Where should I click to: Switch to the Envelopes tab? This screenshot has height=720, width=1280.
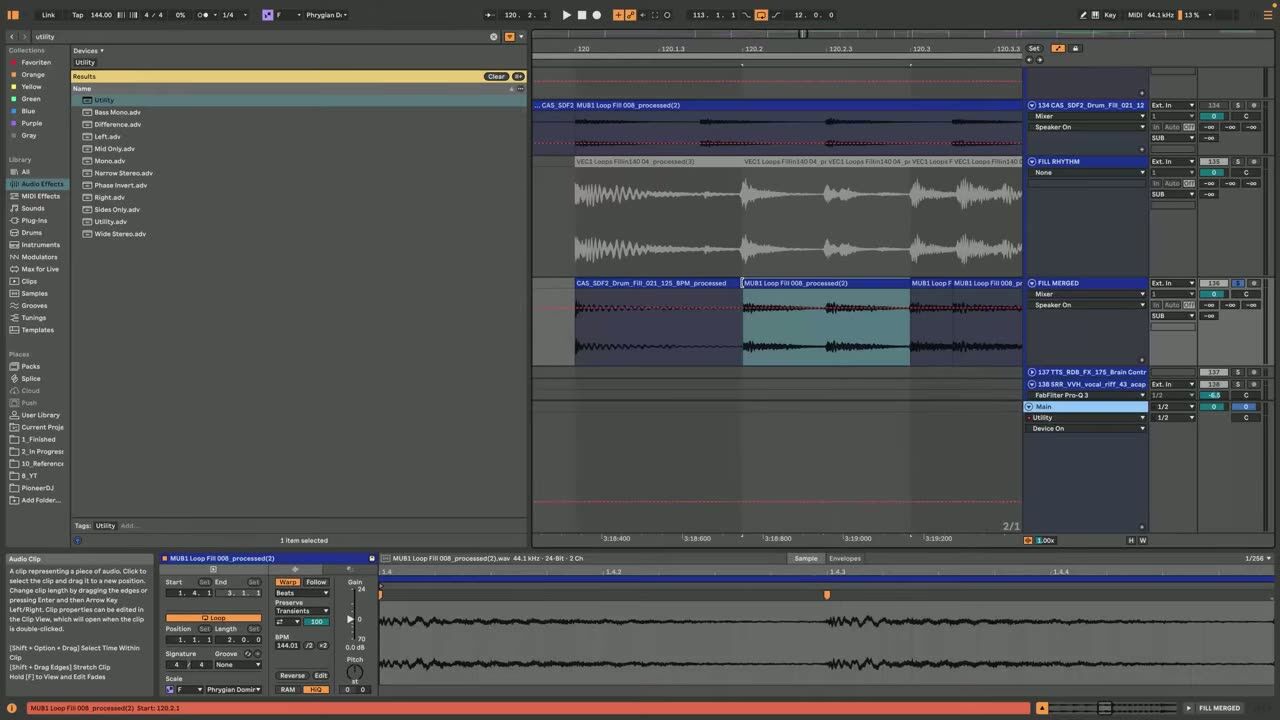pos(845,559)
